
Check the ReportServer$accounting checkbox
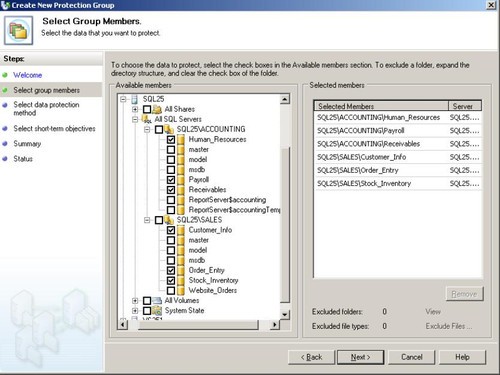point(171,200)
